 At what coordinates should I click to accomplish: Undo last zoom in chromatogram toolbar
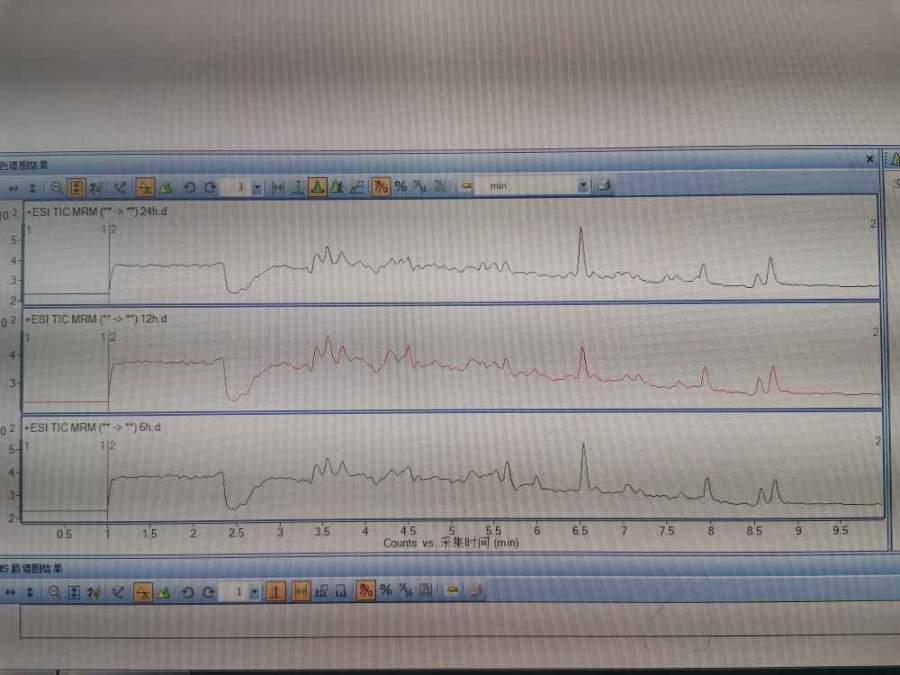click(189, 187)
